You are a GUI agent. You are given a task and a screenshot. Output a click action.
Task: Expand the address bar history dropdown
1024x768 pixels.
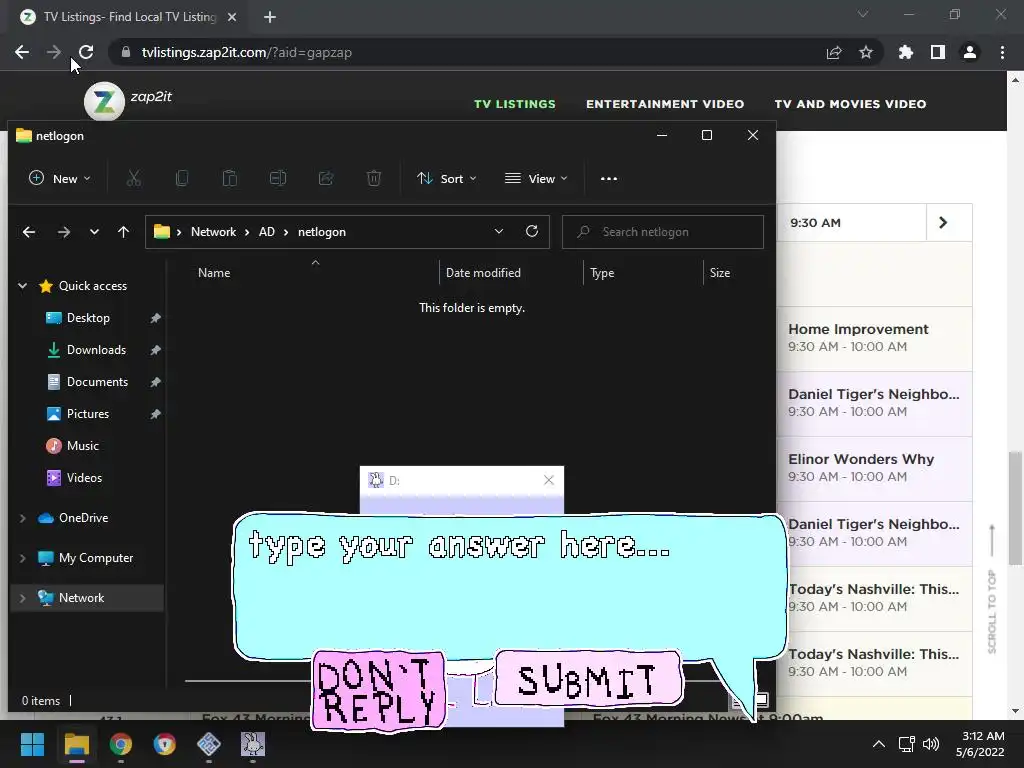(499, 231)
